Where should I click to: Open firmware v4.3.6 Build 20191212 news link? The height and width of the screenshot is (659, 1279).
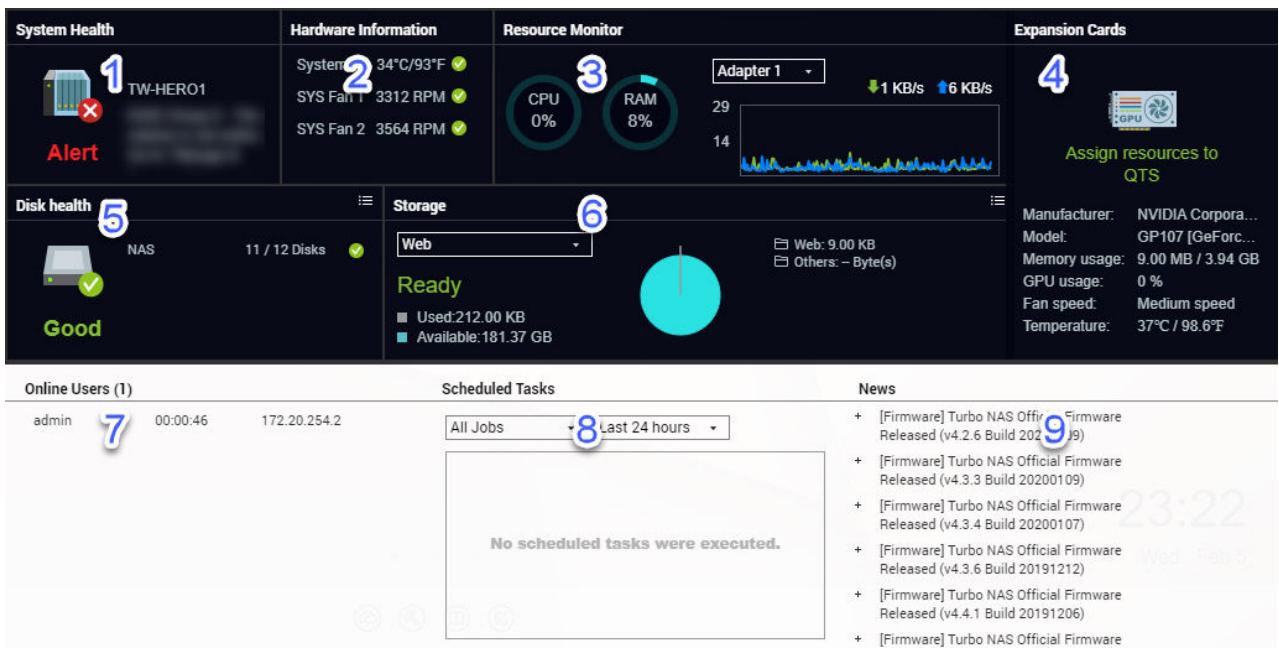tap(1000, 558)
